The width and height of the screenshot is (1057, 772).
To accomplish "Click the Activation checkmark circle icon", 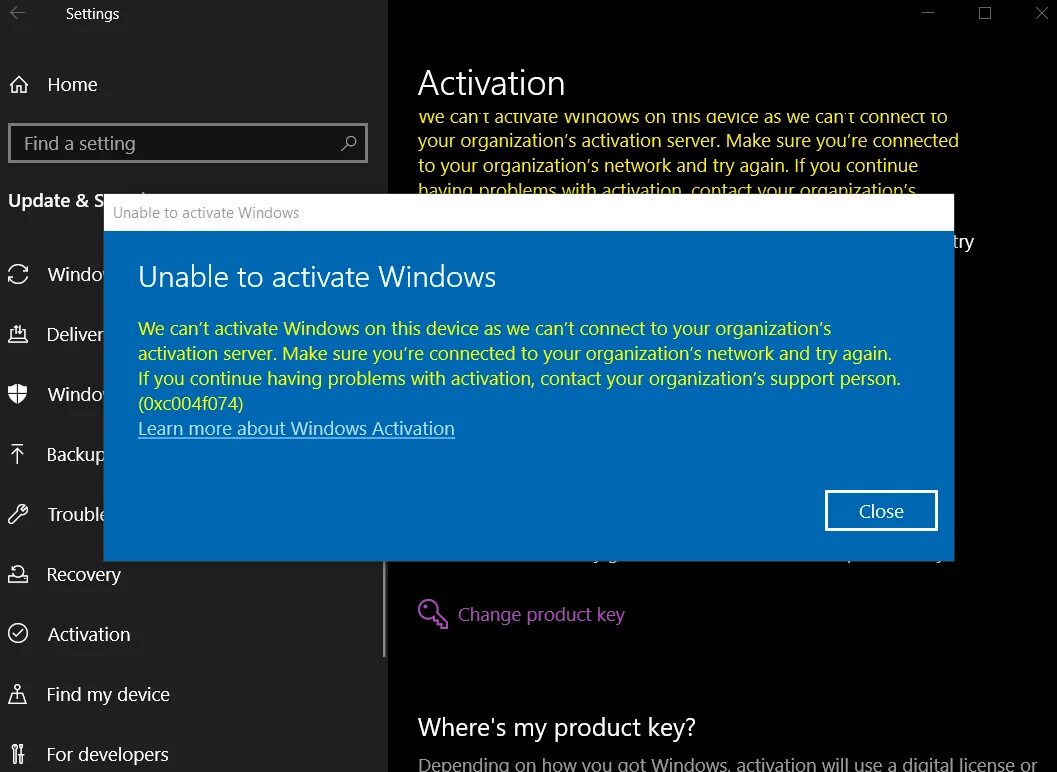I will pos(18,634).
